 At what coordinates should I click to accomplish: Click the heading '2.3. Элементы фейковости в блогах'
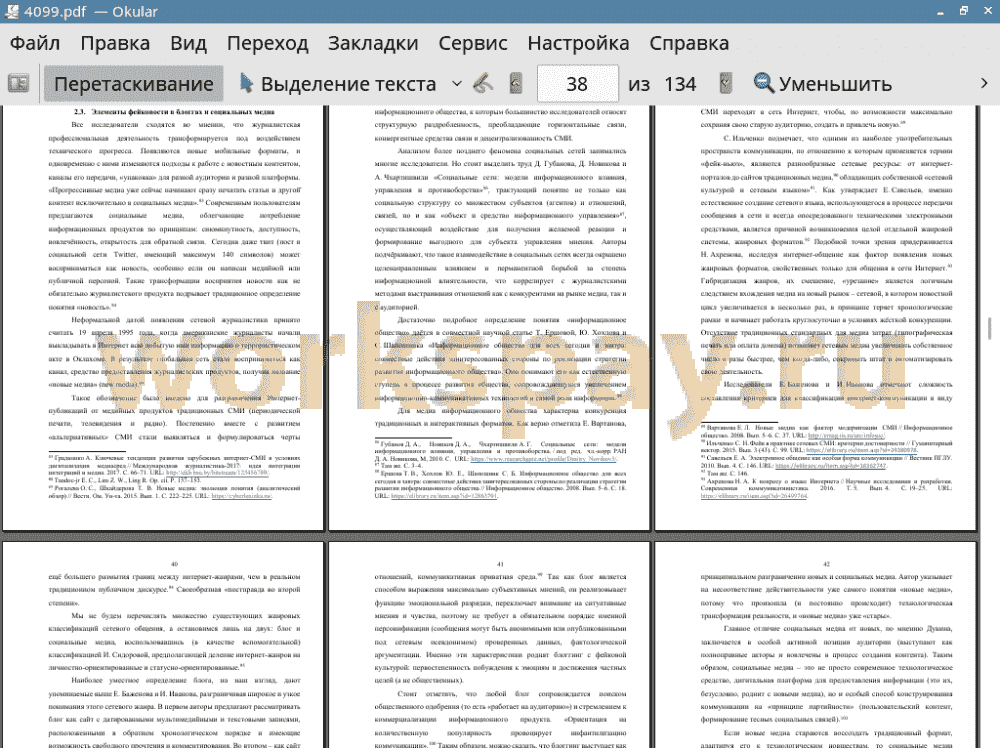pyautogui.click(x=174, y=112)
